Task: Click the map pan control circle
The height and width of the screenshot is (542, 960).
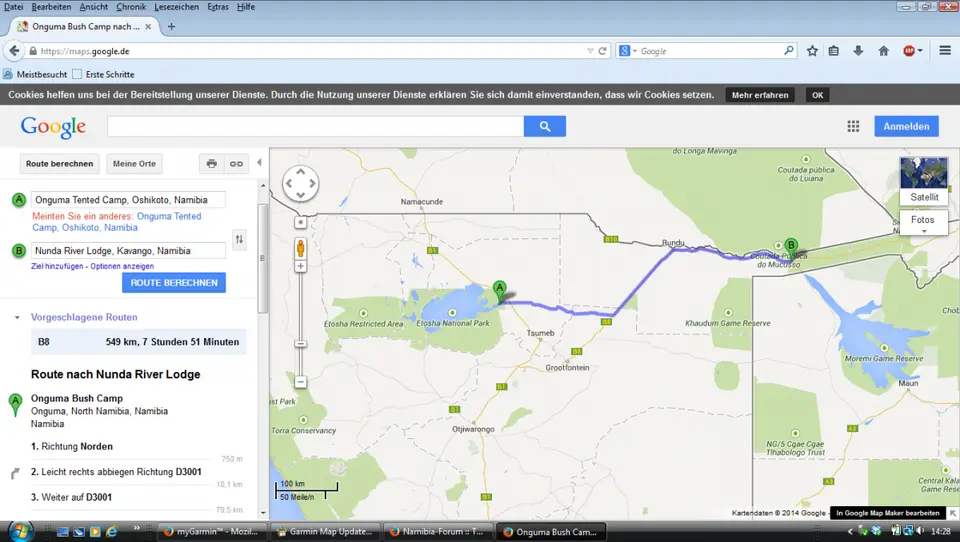Action: click(300, 183)
